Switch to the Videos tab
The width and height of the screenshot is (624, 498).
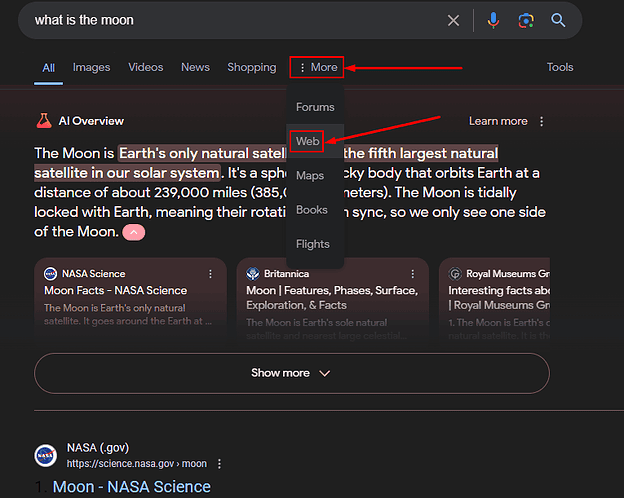click(x=146, y=67)
